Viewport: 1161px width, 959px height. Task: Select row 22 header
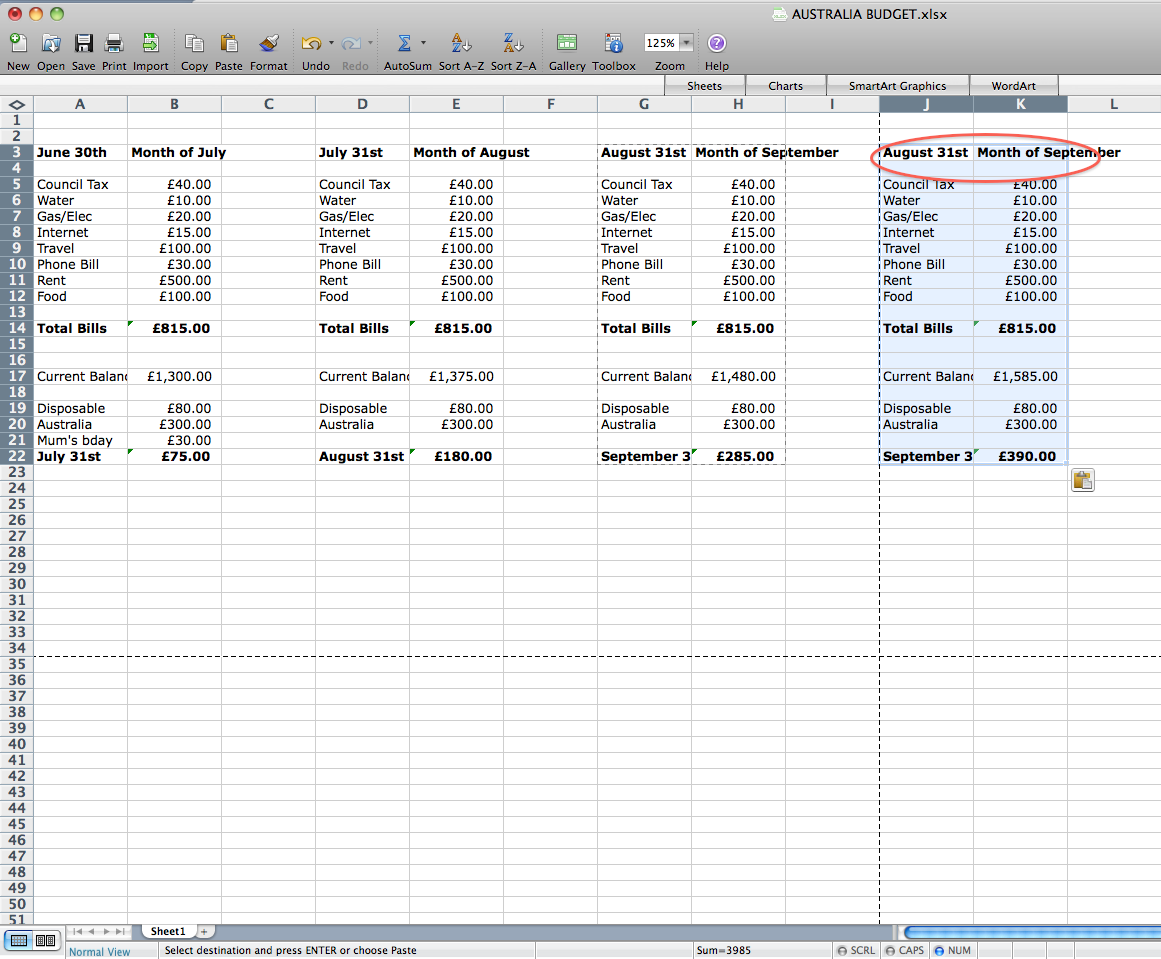click(x=16, y=456)
